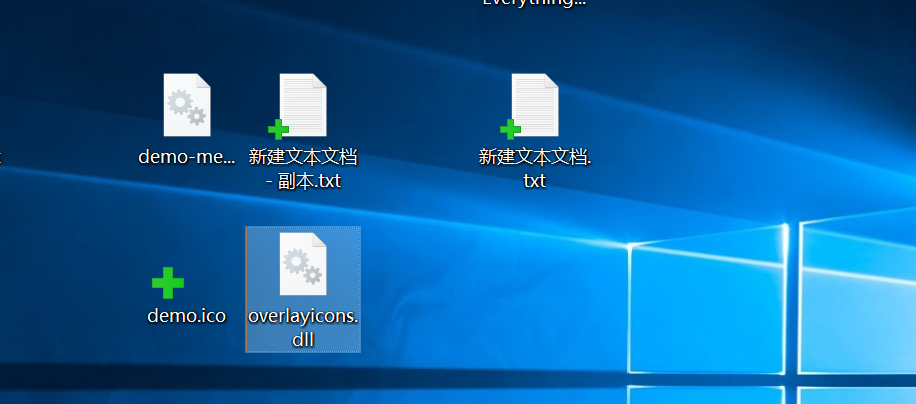Click the demo-me... gear file icon

pyautogui.click(x=187, y=105)
